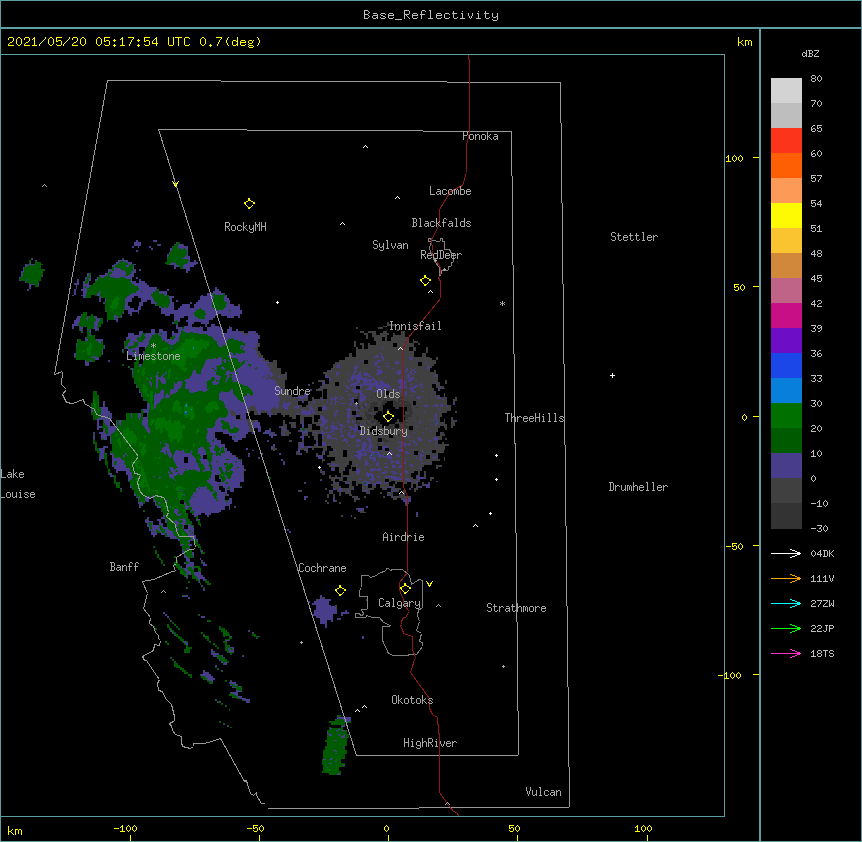Click the 18TS legend label
This screenshot has height=842, width=862.
[822, 653]
